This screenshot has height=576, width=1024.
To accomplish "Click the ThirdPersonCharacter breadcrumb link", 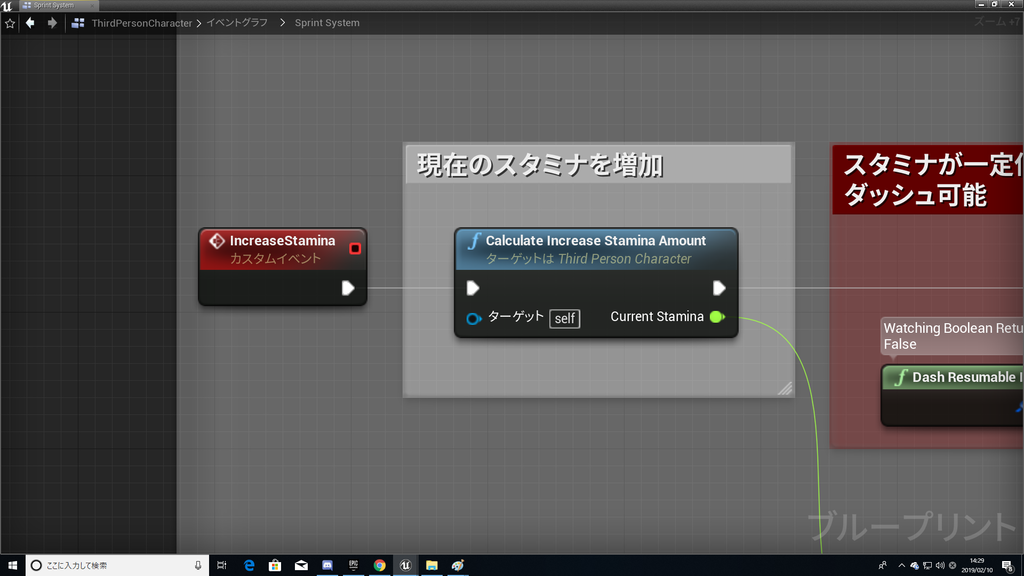I will pos(140,22).
